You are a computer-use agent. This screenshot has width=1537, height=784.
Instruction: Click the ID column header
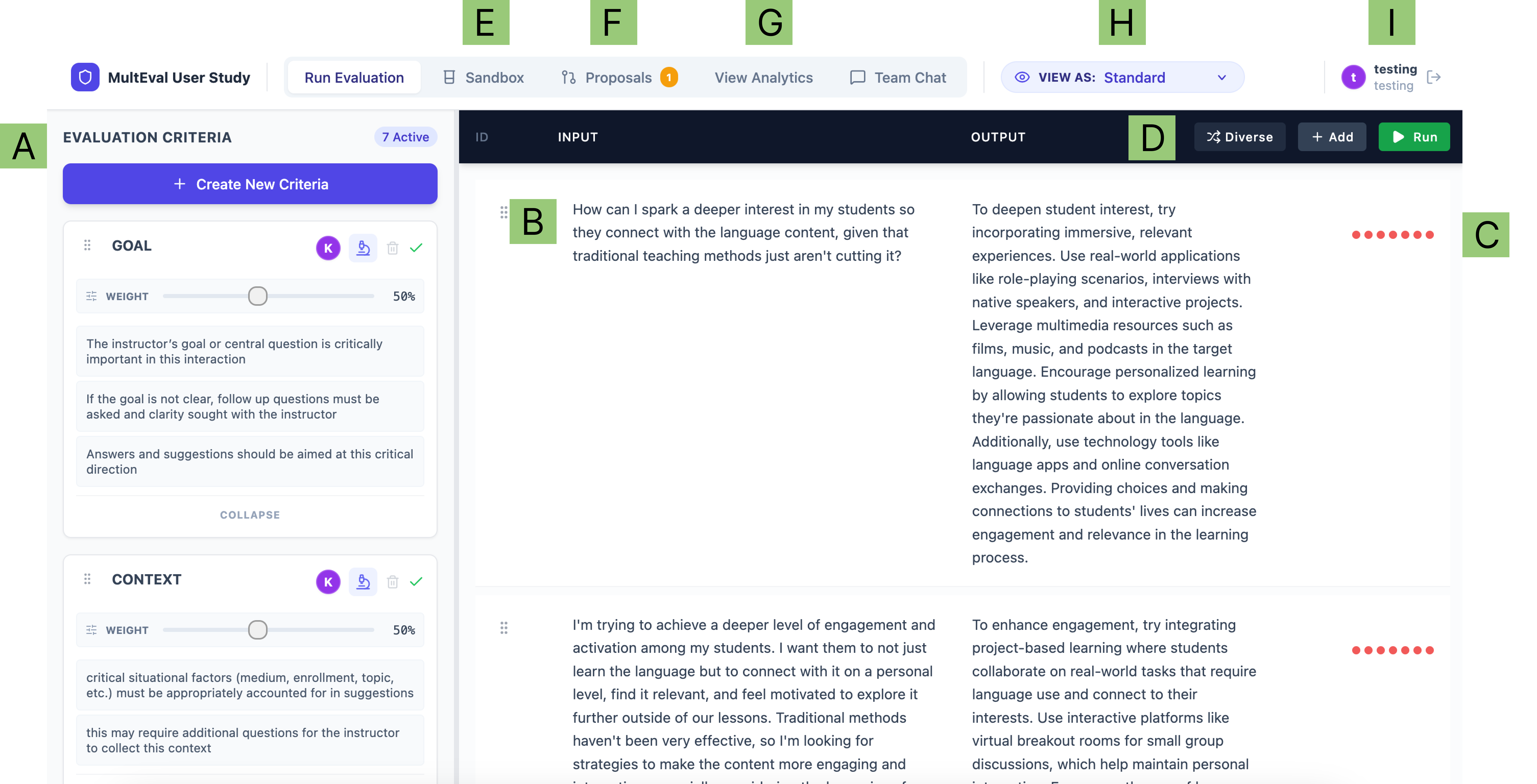(x=482, y=137)
